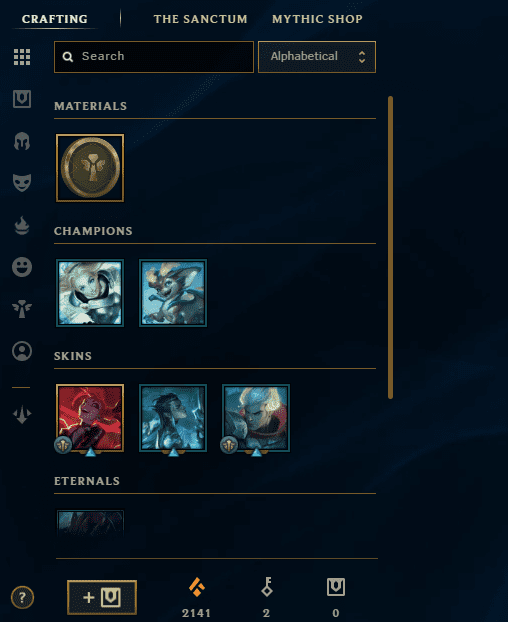Select the Crafting tab

55,19
